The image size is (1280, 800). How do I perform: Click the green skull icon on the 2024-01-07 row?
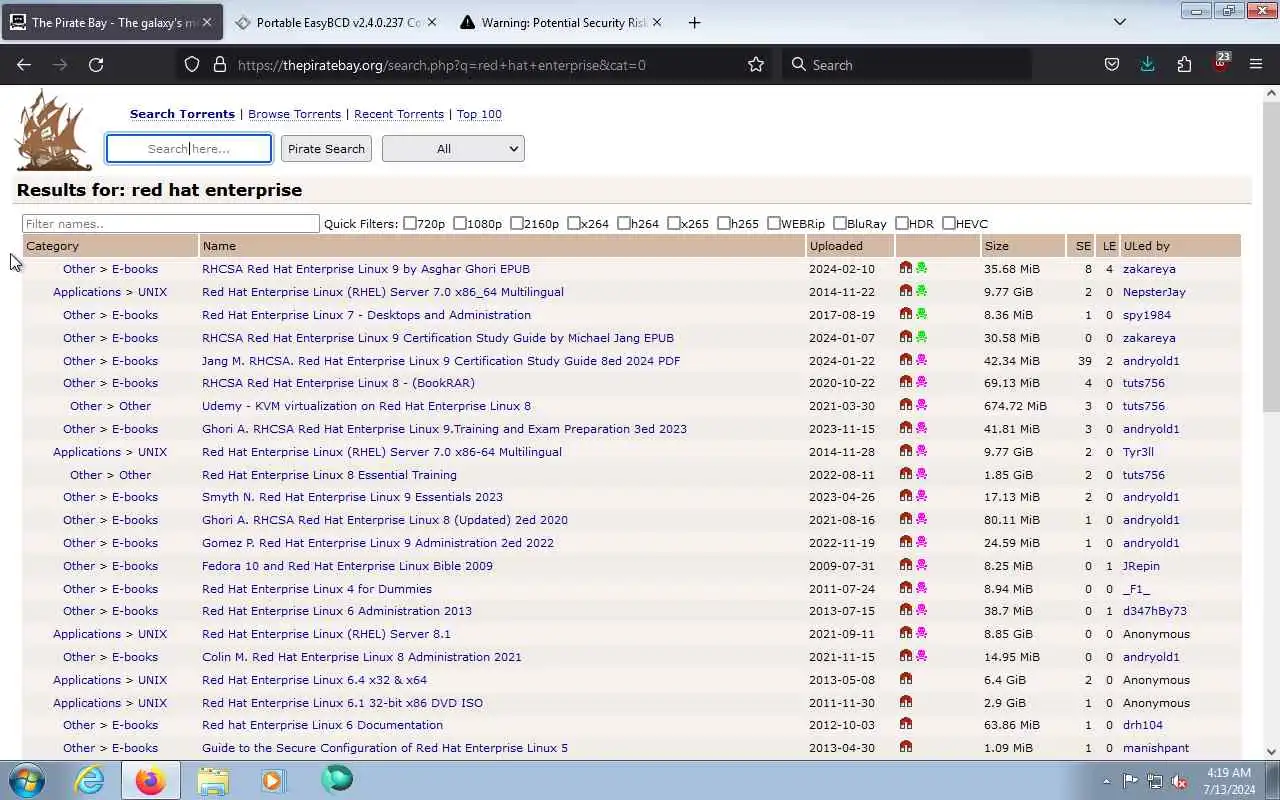click(x=921, y=337)
